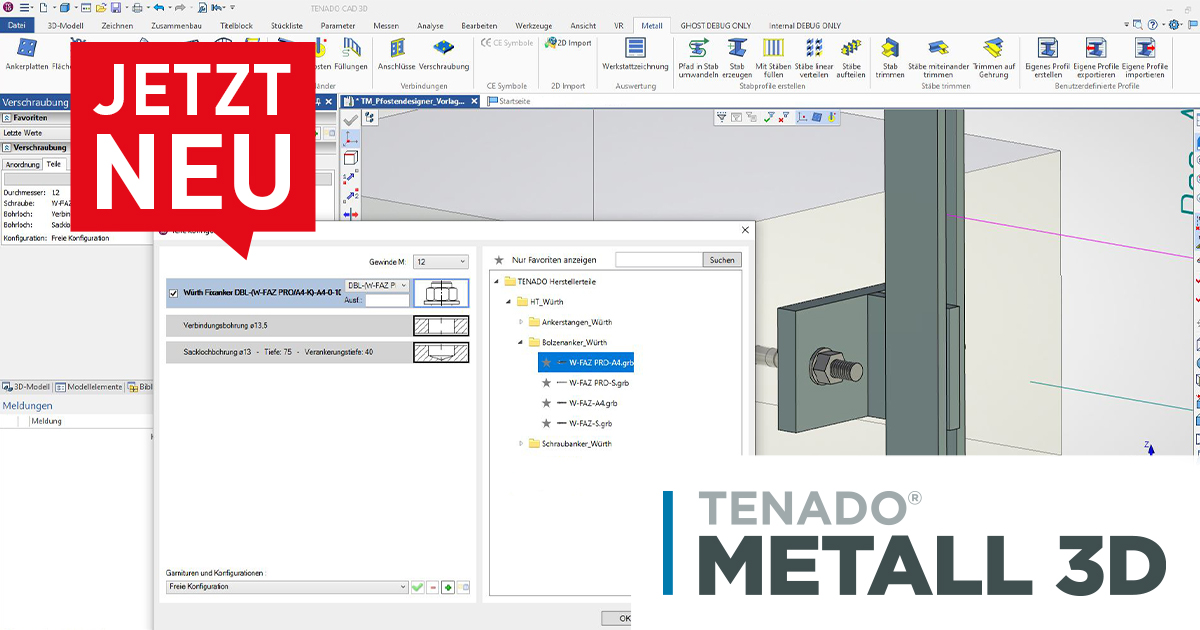Switch to the Startseite document tab

point(509,101)
